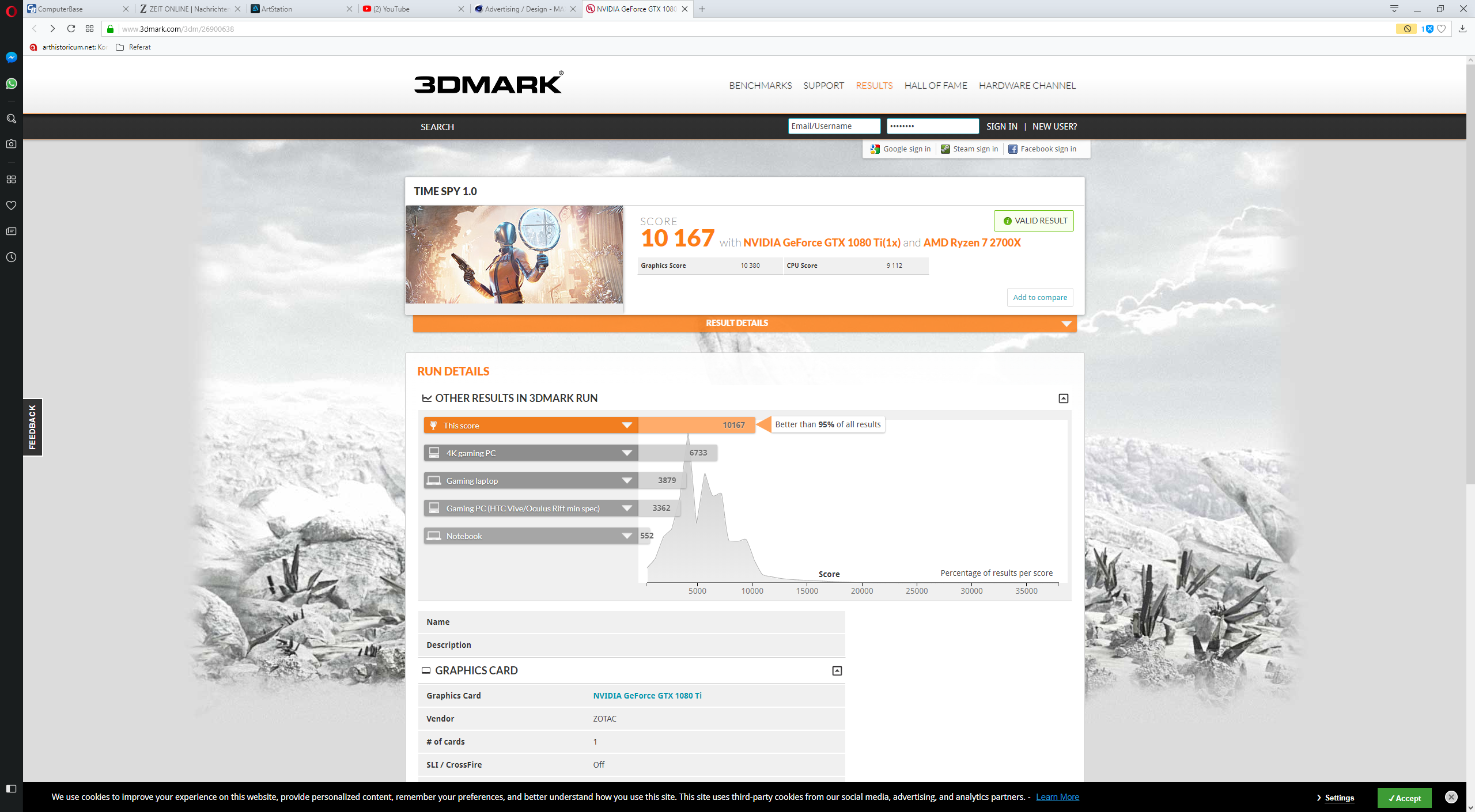Click the Add to compare button
Viewport: 1475px width, 812px height.
coord(1039,297)
